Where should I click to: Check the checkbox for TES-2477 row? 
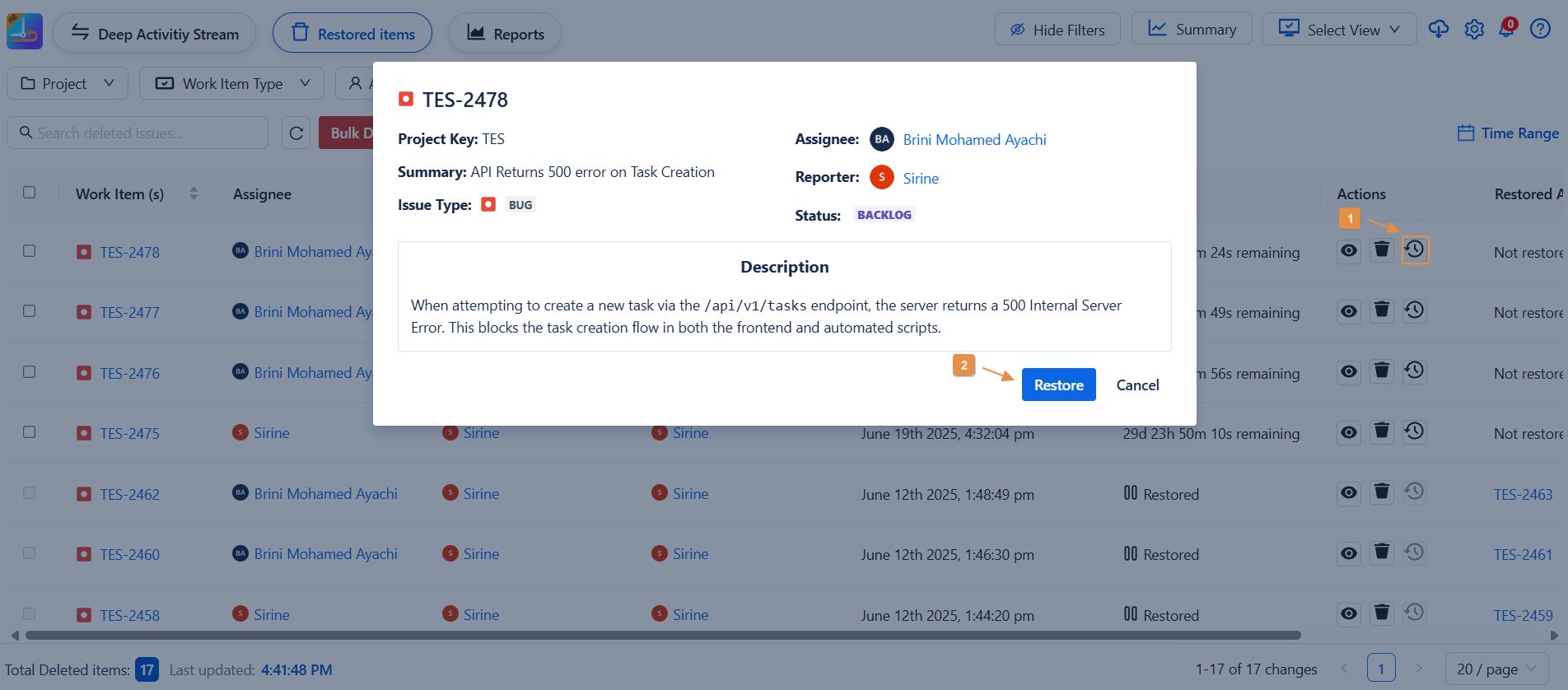[x=30, y=311]
